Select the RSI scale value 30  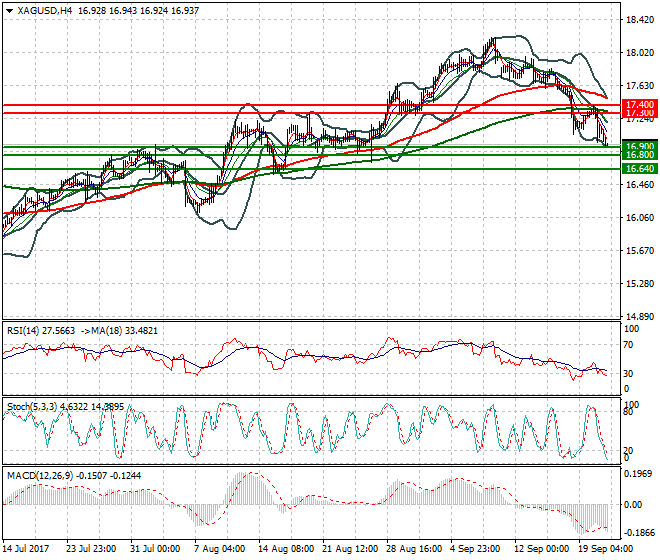(628, 374)
